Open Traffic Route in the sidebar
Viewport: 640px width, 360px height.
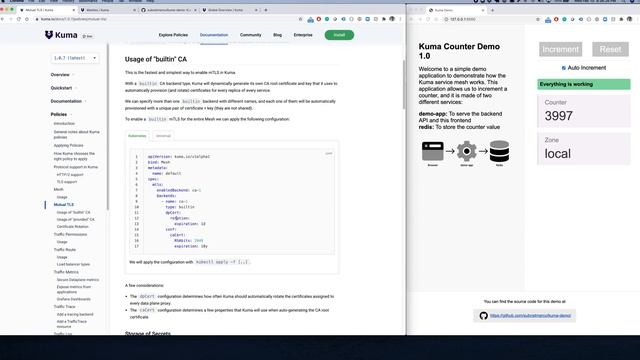tap(64, 249)
